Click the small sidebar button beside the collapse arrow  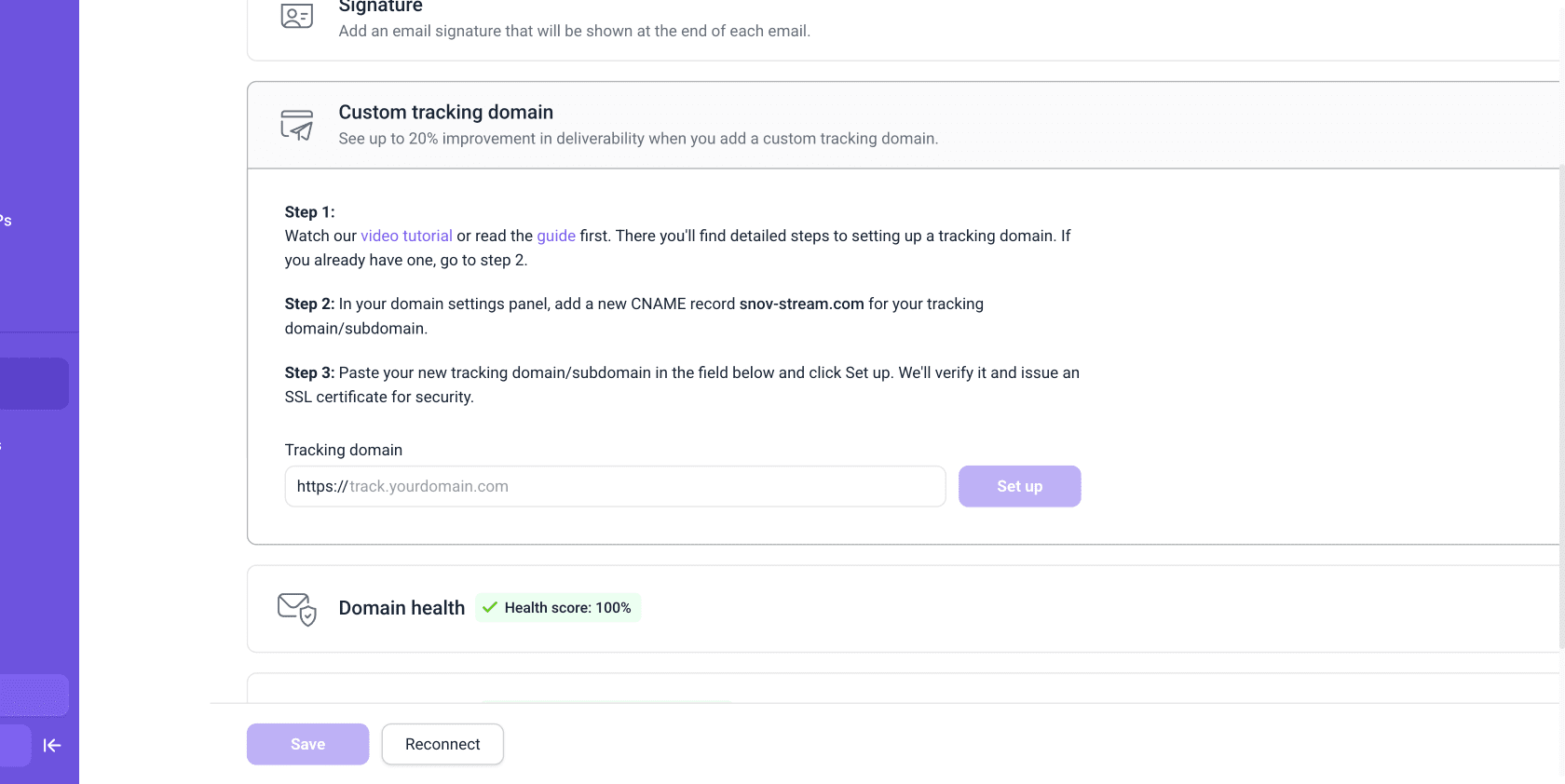15,745
